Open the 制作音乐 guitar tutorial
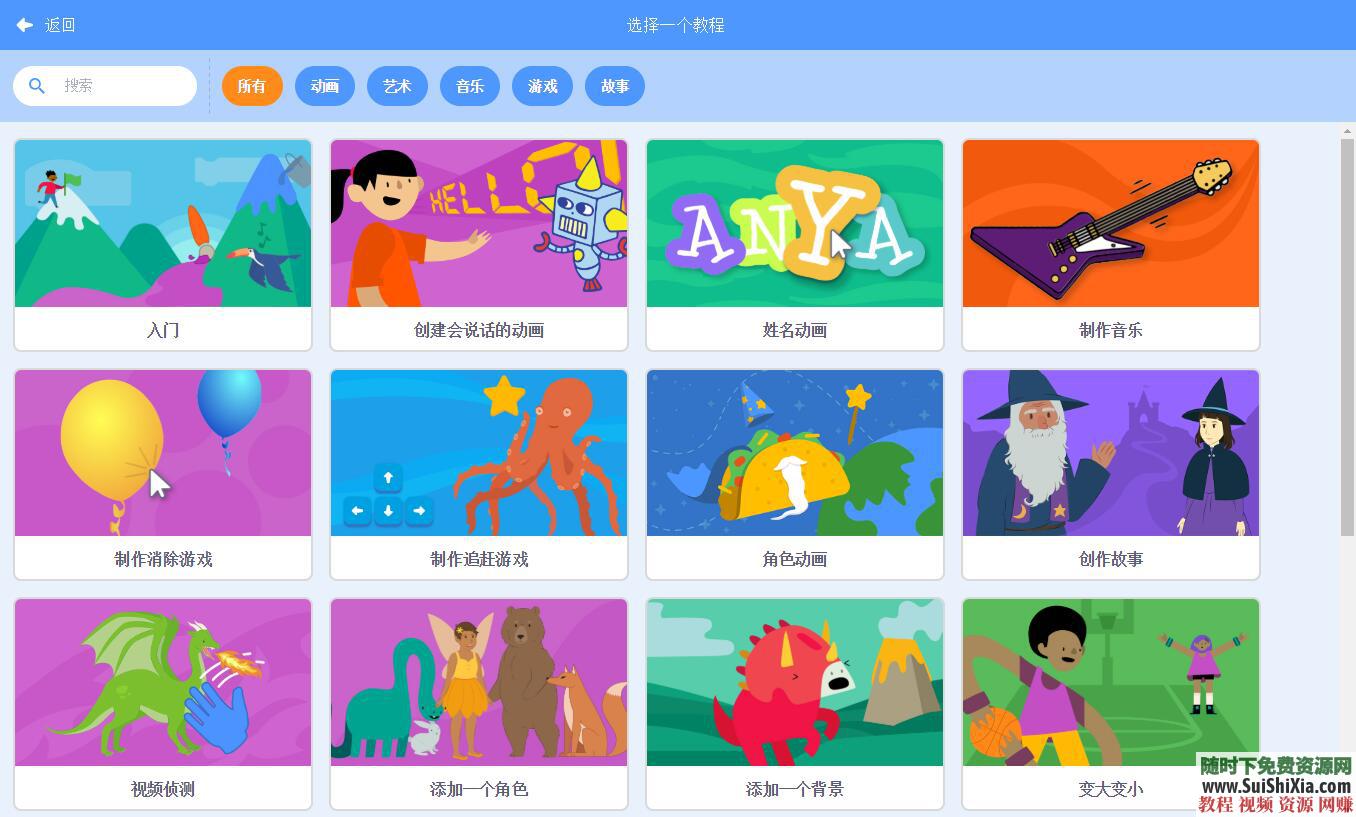1356x817 pixels. [1111, 245]
